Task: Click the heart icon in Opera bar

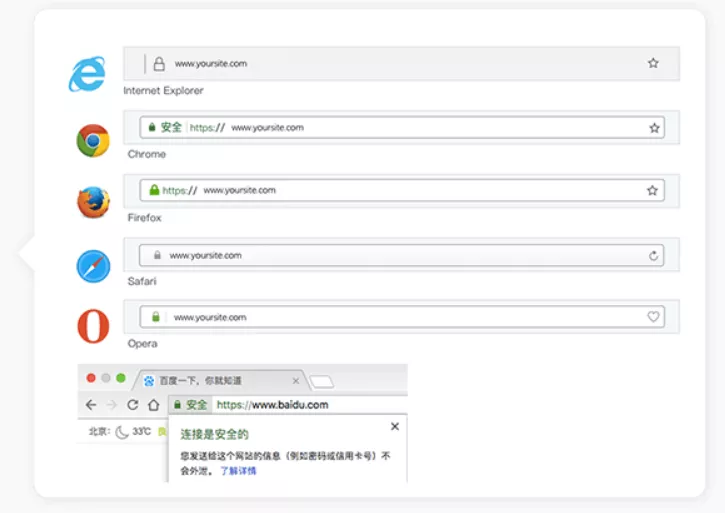Action: (x=653, y=317)
